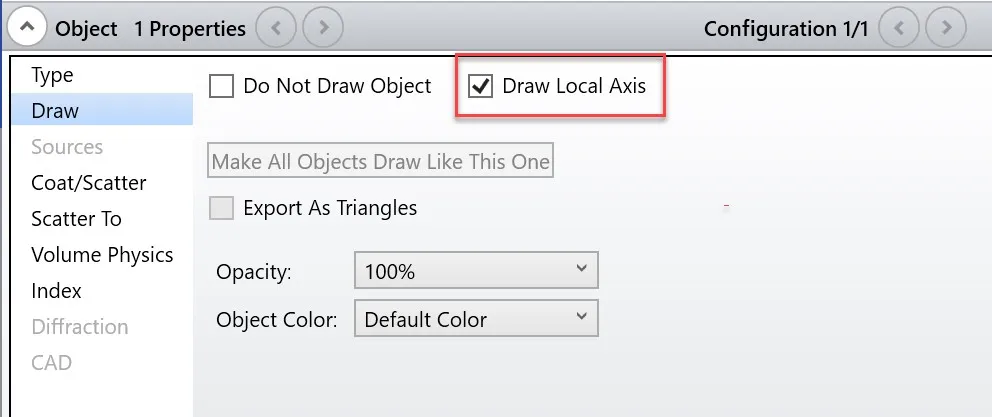This screenshot has width=992, height=417.
Task: Collapse the Object properties panel chevron
Action: pos(26,28)
